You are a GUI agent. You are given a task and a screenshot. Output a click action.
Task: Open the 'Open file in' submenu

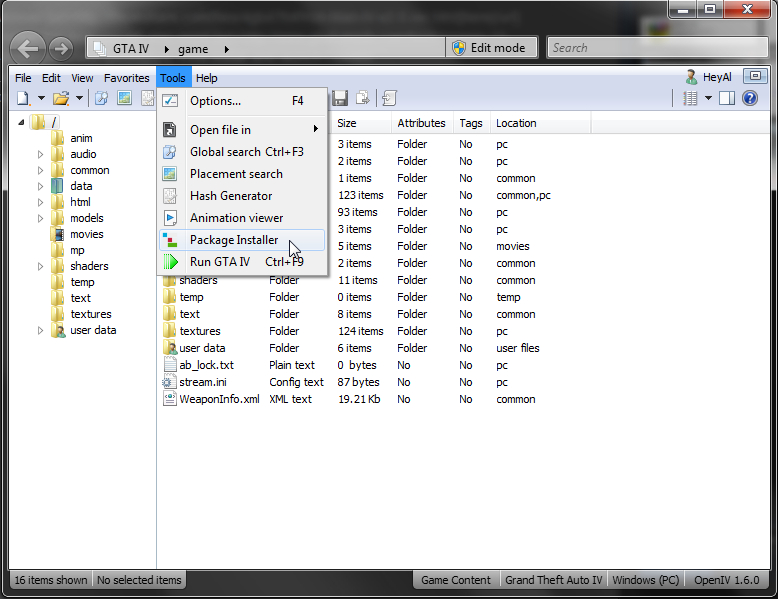click(x=242, y=130)
